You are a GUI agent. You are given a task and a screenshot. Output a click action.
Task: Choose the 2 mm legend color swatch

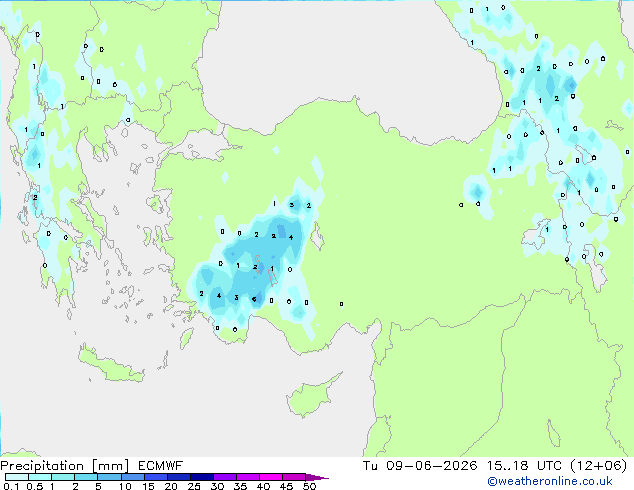(x=86, y=477)
